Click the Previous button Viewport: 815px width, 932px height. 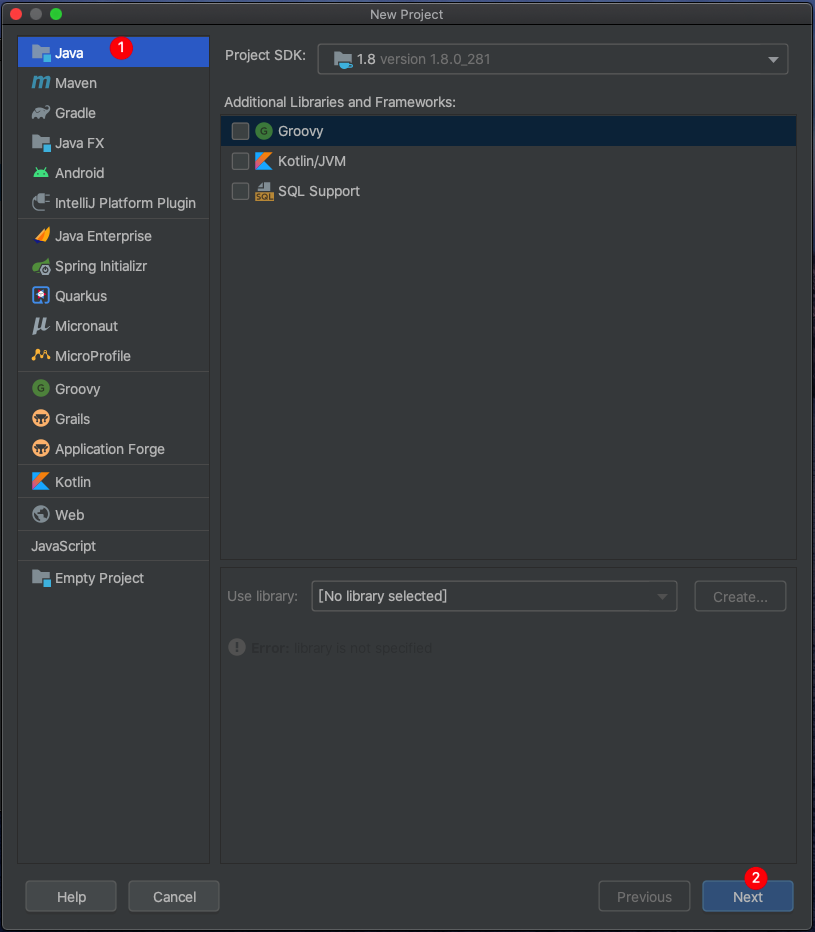point(644,896)
